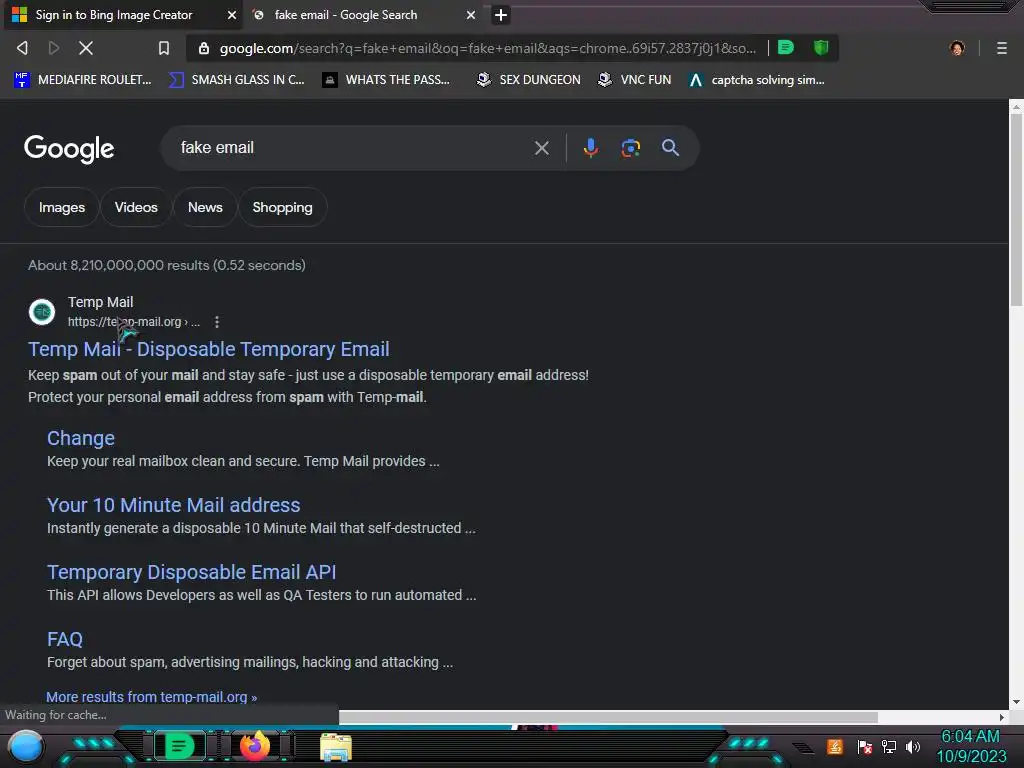This screenshot has width=1024, height=768.
Task: Click the taskbar clock 6:04 AM
Action: (x=970, y=737)
